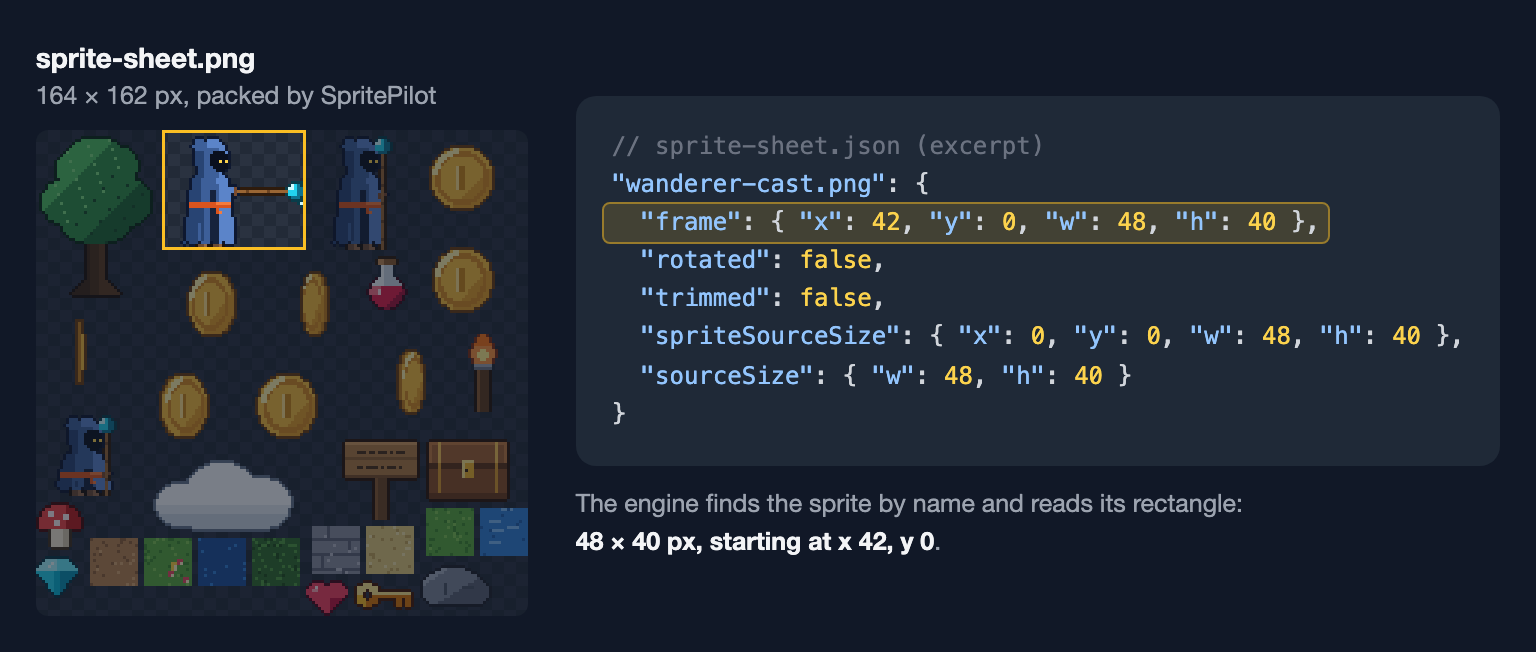The height and width of the screenshot is (652, 1536).
Task: Click the burning torch sprite
Action: click(482, 372)
